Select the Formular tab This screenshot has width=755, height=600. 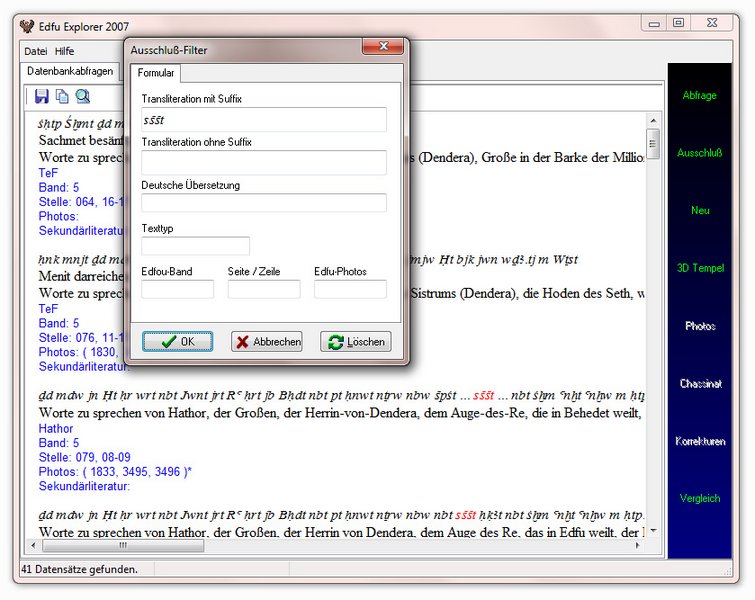(x=155, y=73)
